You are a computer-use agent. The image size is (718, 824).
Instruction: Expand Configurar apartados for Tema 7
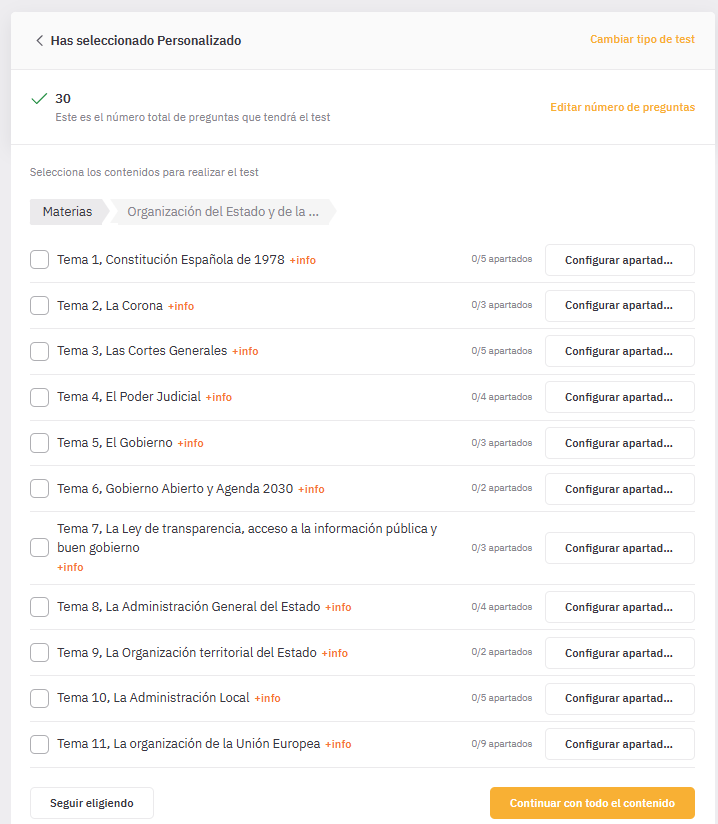(620, 548)
